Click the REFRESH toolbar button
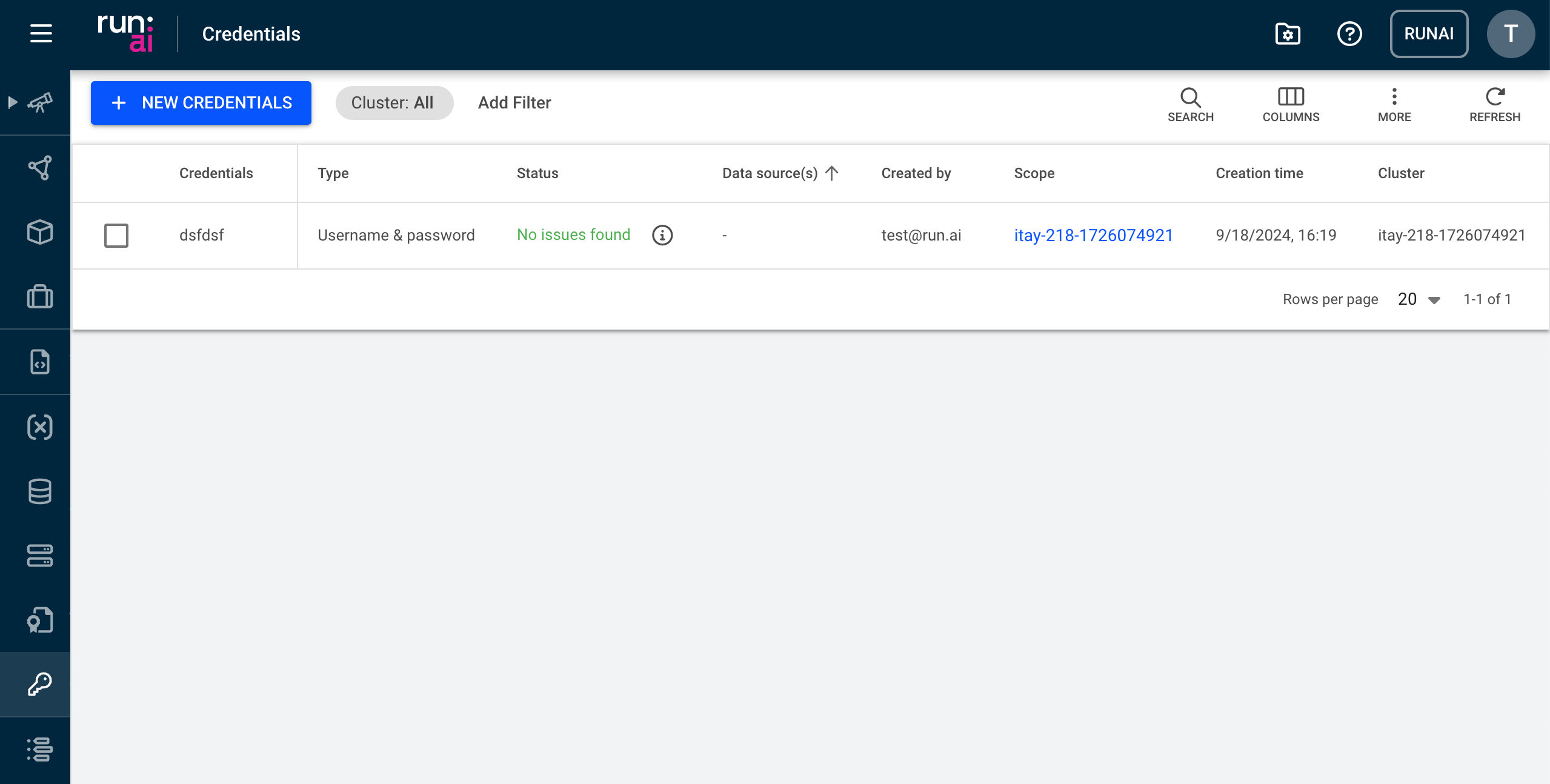The image size is (1550, 784). 1494,104
